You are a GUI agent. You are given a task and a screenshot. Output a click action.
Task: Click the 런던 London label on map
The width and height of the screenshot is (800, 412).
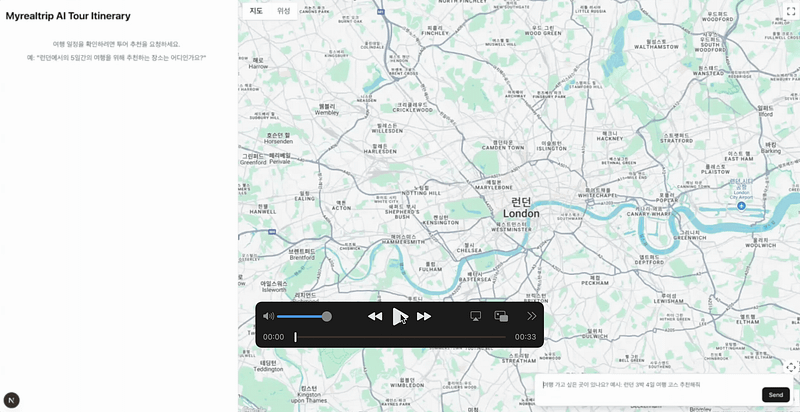tap(521, 208)
